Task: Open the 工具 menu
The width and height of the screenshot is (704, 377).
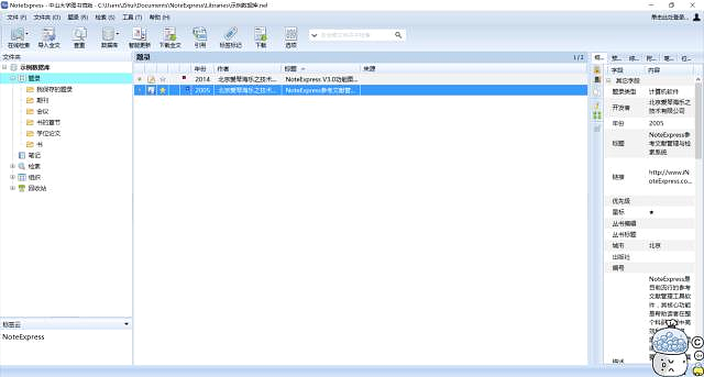Action: pos(132,17)
